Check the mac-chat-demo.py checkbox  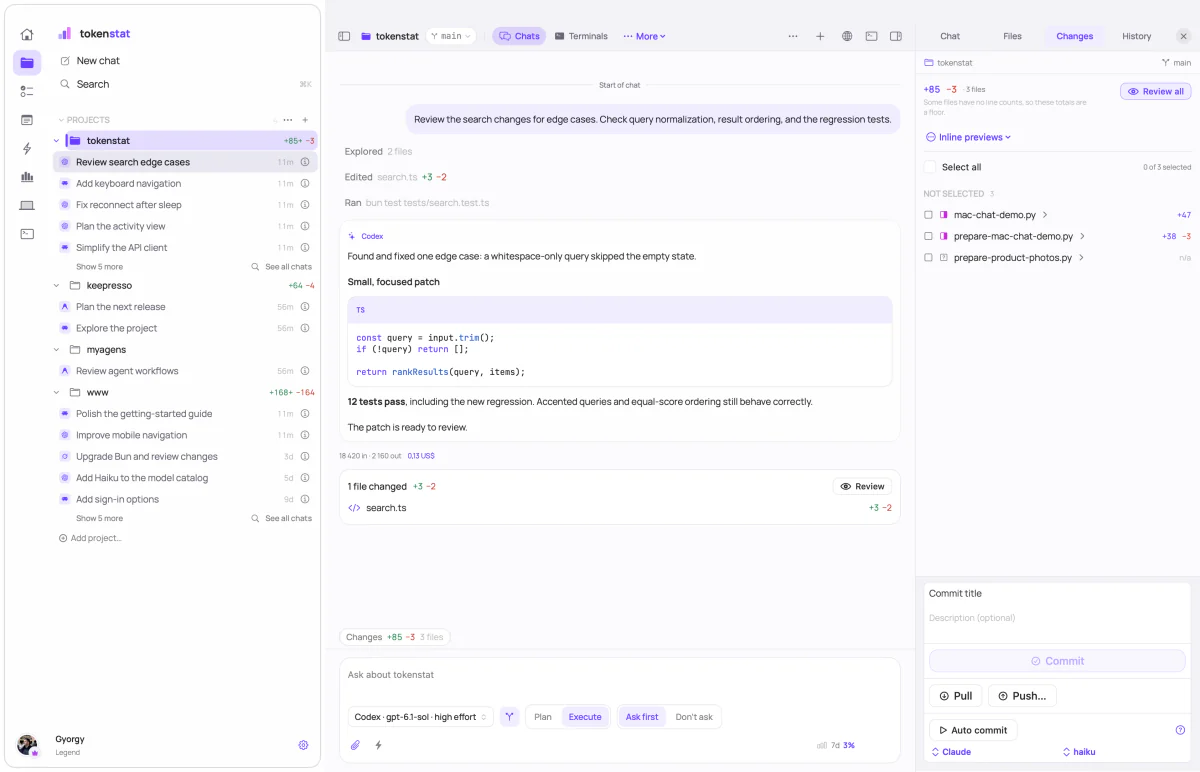(x=929, y=215)
